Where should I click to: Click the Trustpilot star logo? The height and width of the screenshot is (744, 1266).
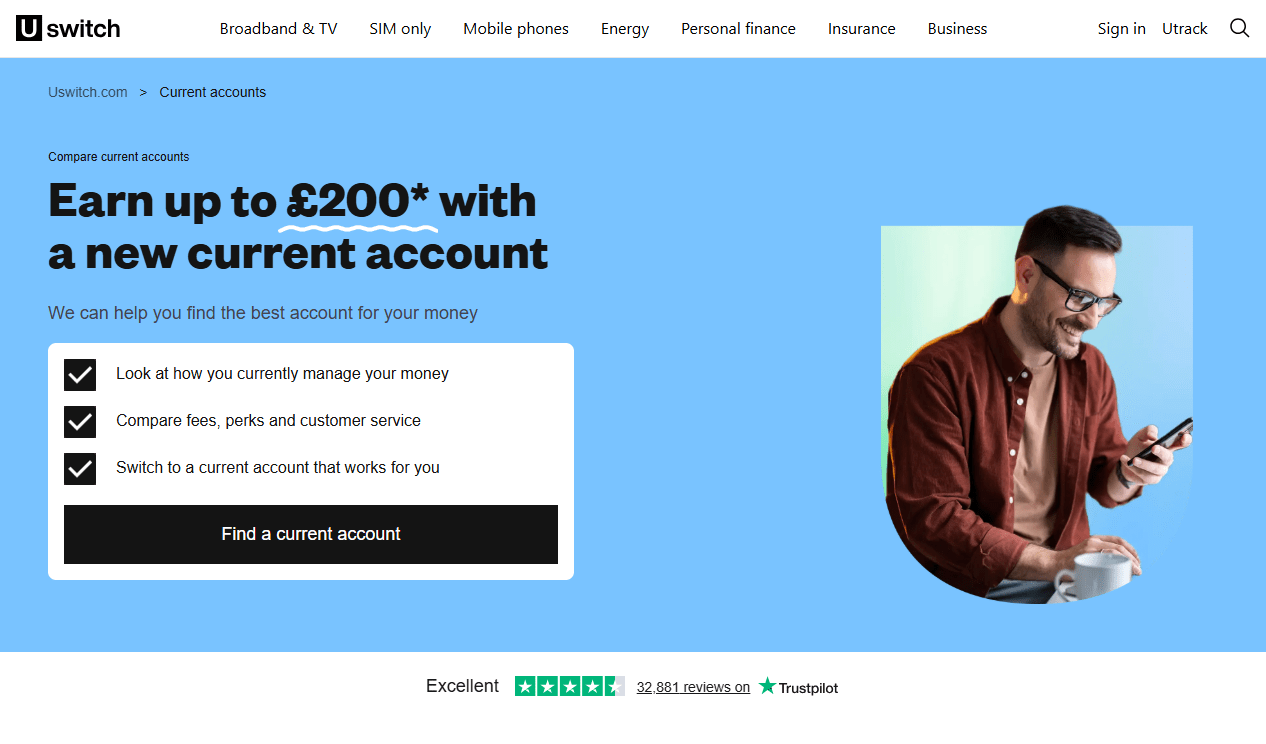click(798, 687)
